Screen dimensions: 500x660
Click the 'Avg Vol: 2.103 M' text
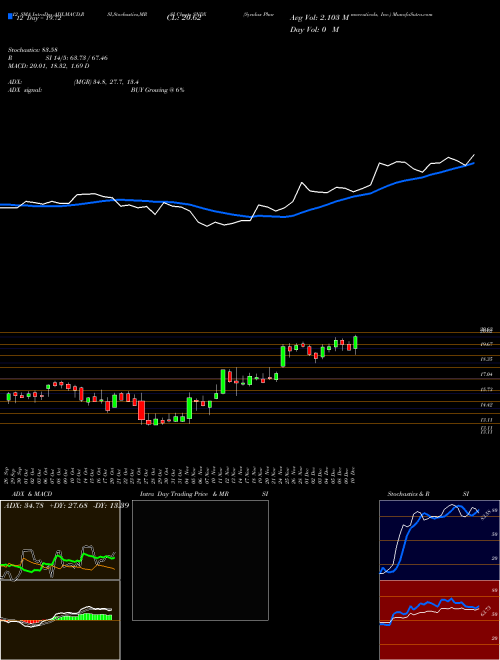click(x=319, y=18)
